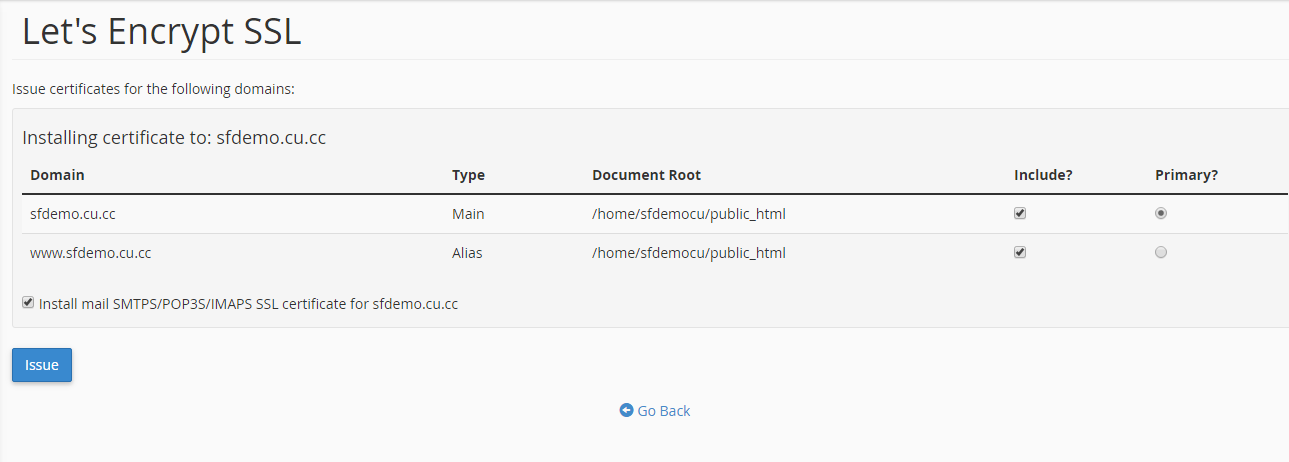Set www.sfdemo.cu.cc as Primary radio option
Screen dimensions: 1289x462
[1161, 252]
